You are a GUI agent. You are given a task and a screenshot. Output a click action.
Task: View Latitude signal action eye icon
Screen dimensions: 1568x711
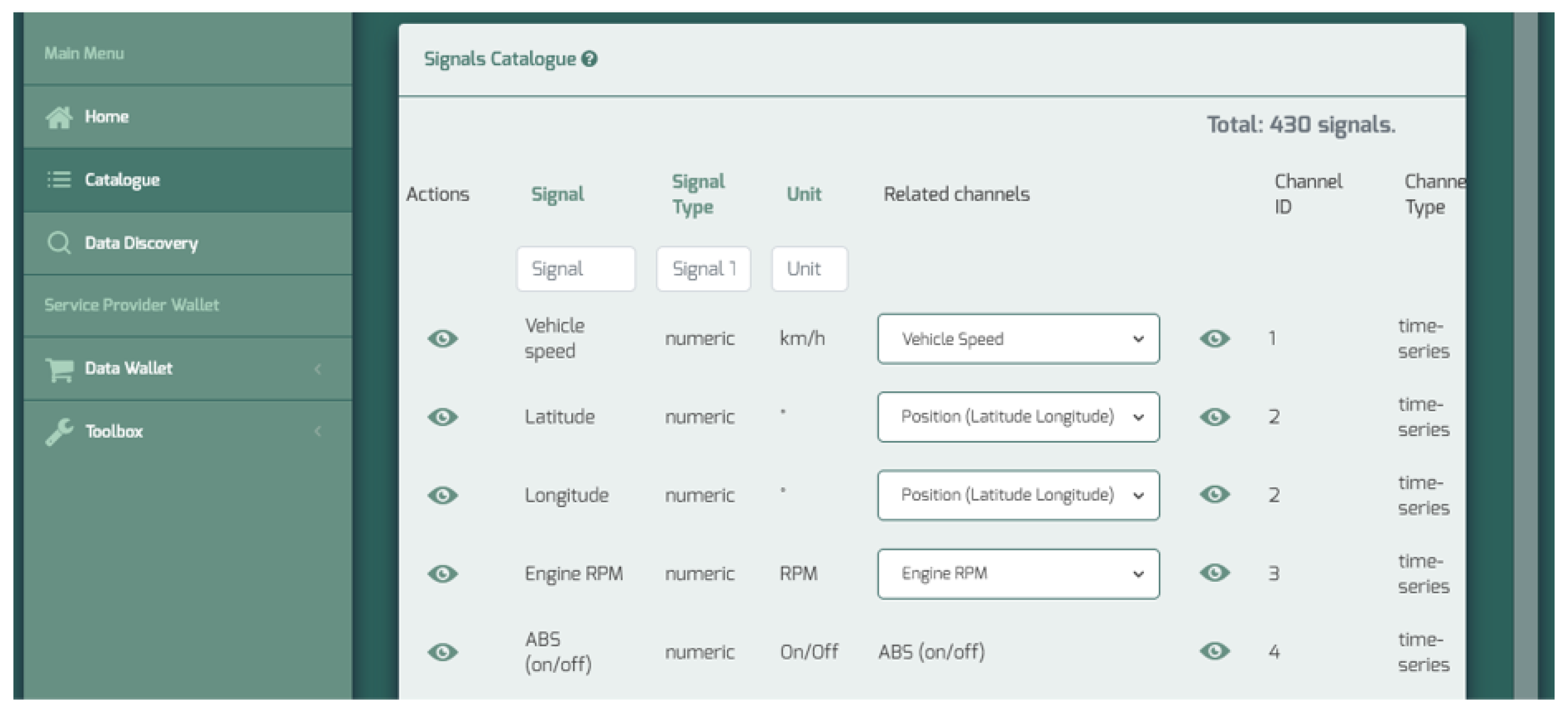(442, 417)
